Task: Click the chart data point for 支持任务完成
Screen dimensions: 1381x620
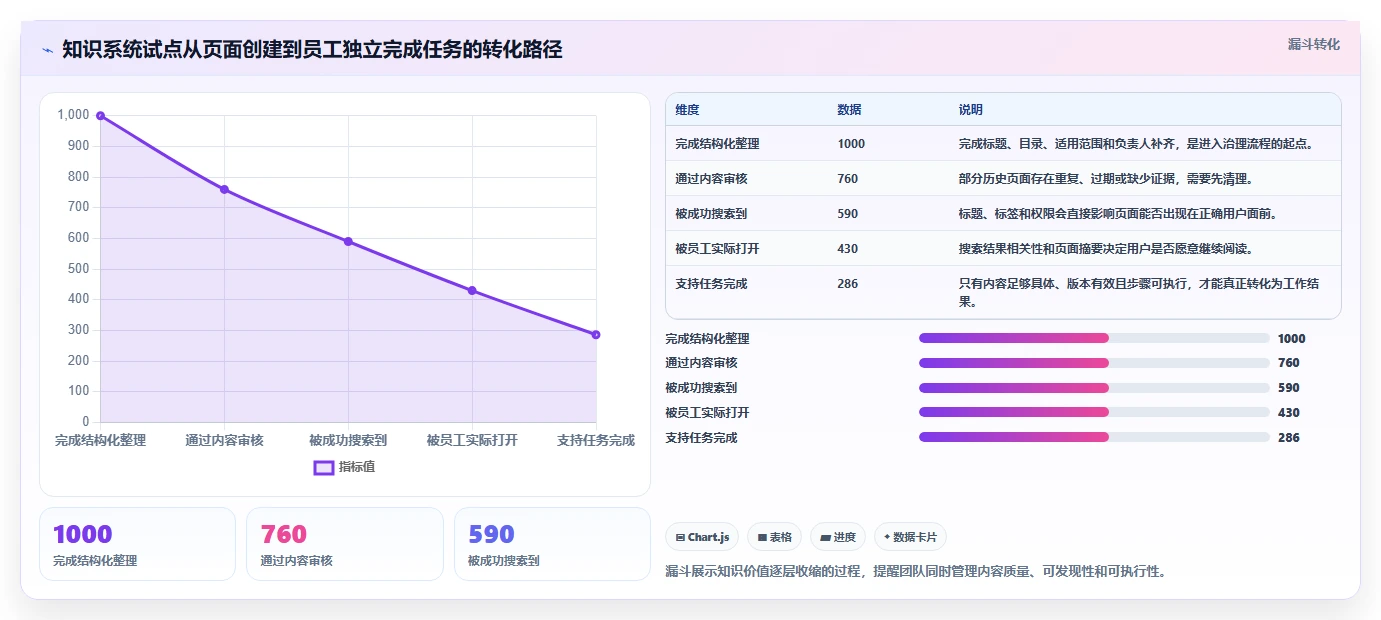Action: 596,334
